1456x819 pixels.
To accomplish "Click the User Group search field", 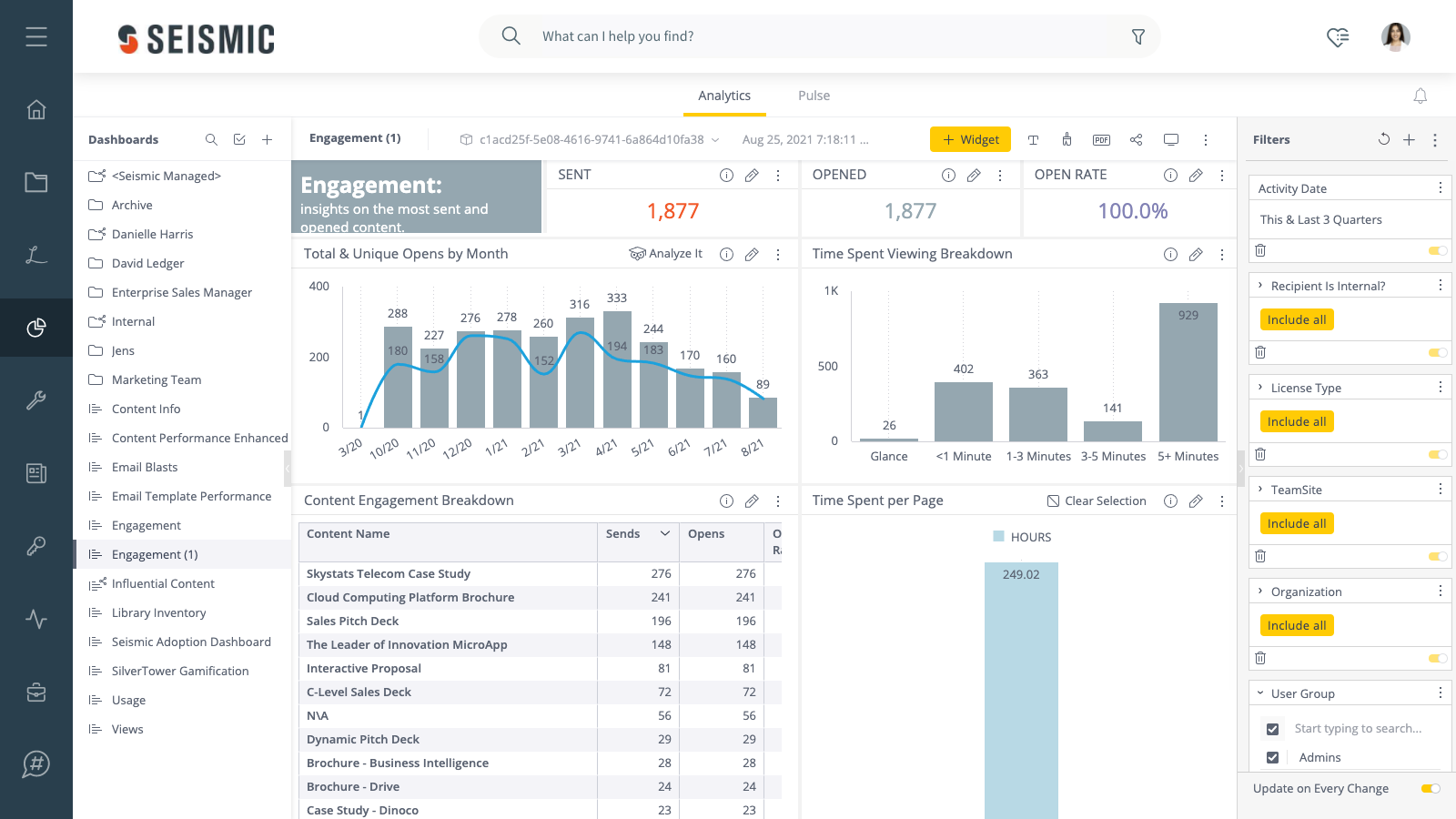I will click(1359, 729).
